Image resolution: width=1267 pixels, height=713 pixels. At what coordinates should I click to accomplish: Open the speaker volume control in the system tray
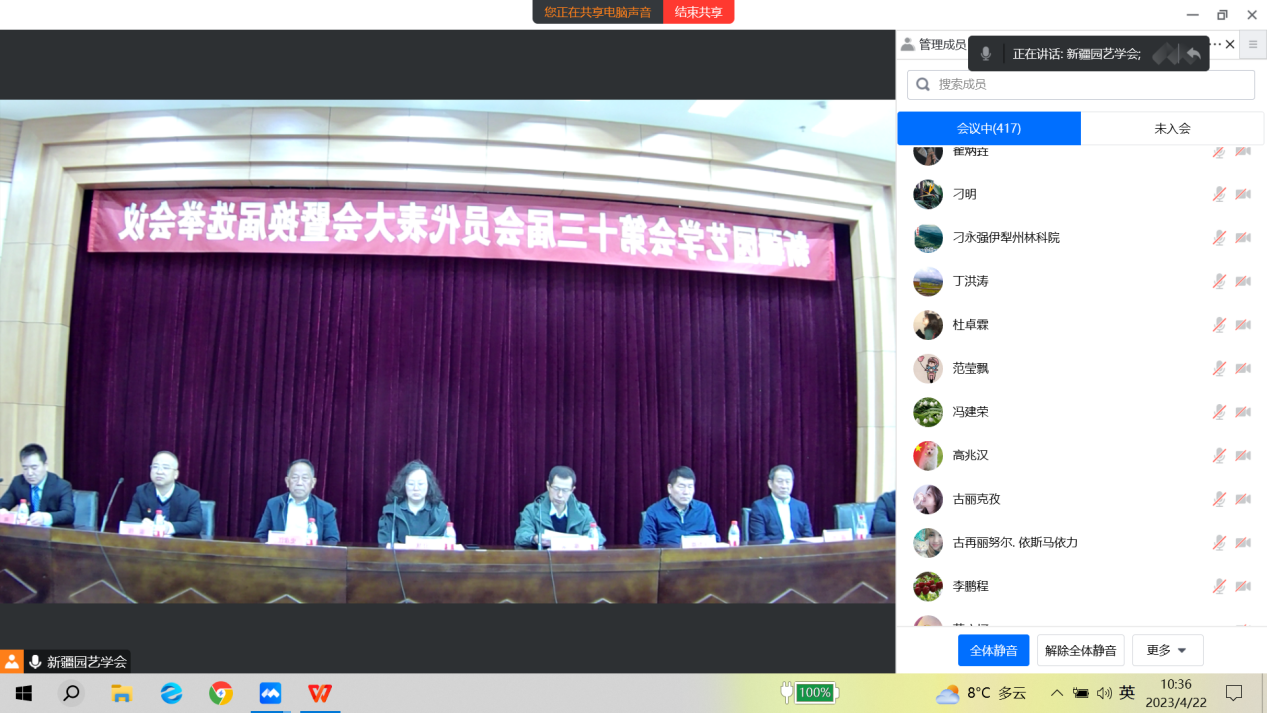click(x=1104, y=693)
